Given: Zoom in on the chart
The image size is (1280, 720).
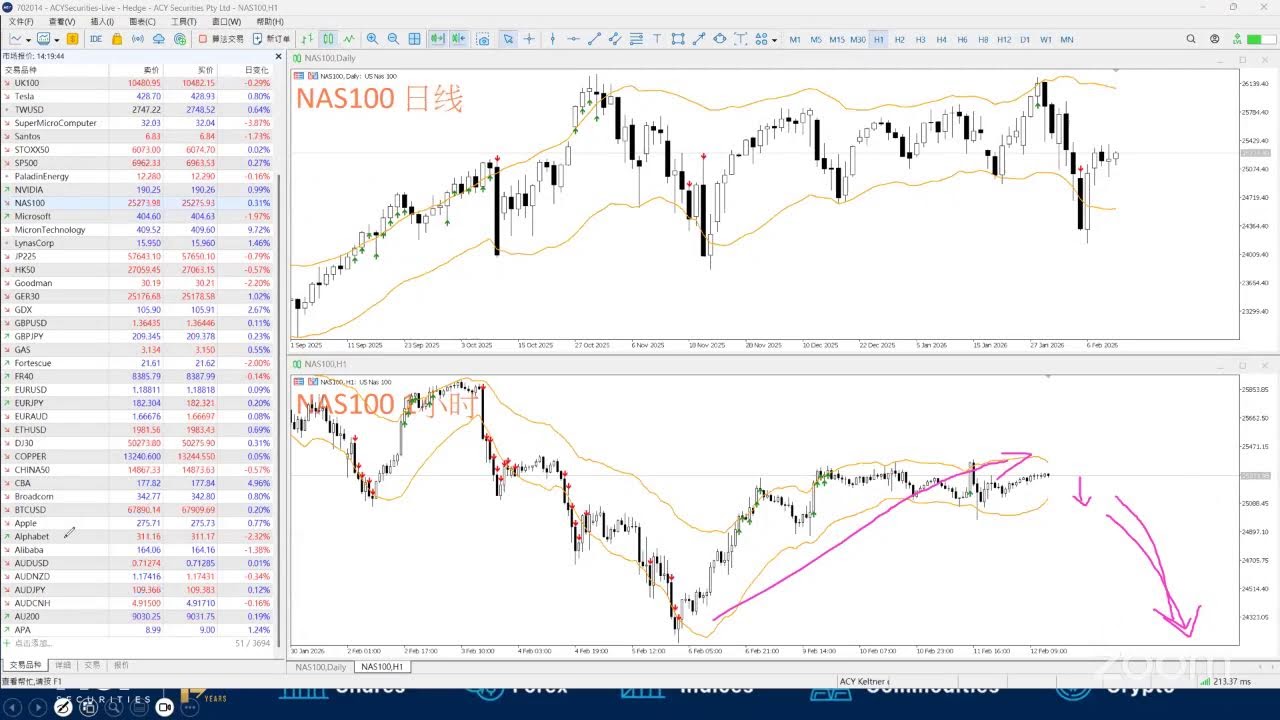Looking at the screenshot, I should point(372,39).
